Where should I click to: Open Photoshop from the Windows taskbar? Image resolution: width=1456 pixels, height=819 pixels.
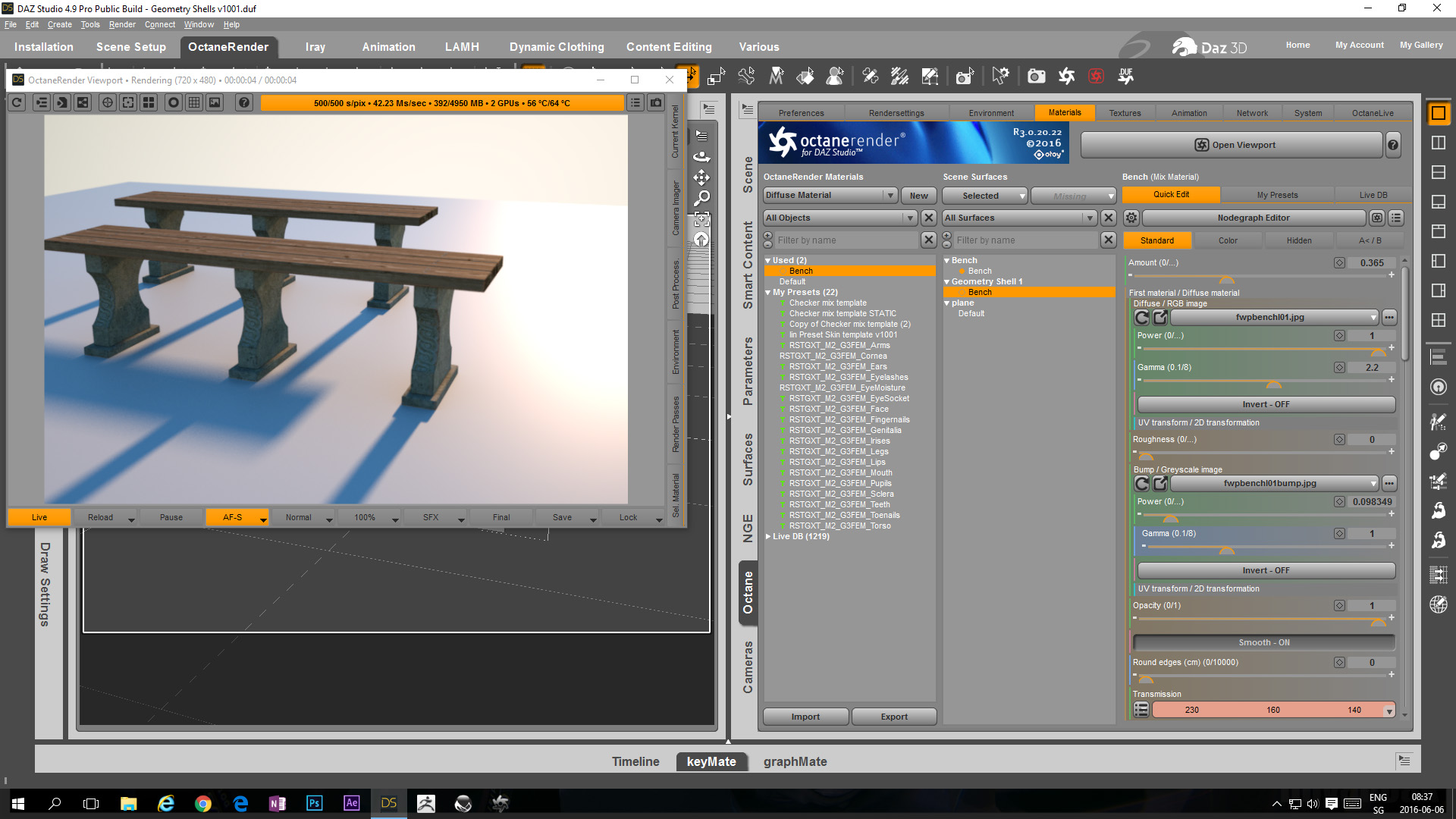(x=314, y=803)
